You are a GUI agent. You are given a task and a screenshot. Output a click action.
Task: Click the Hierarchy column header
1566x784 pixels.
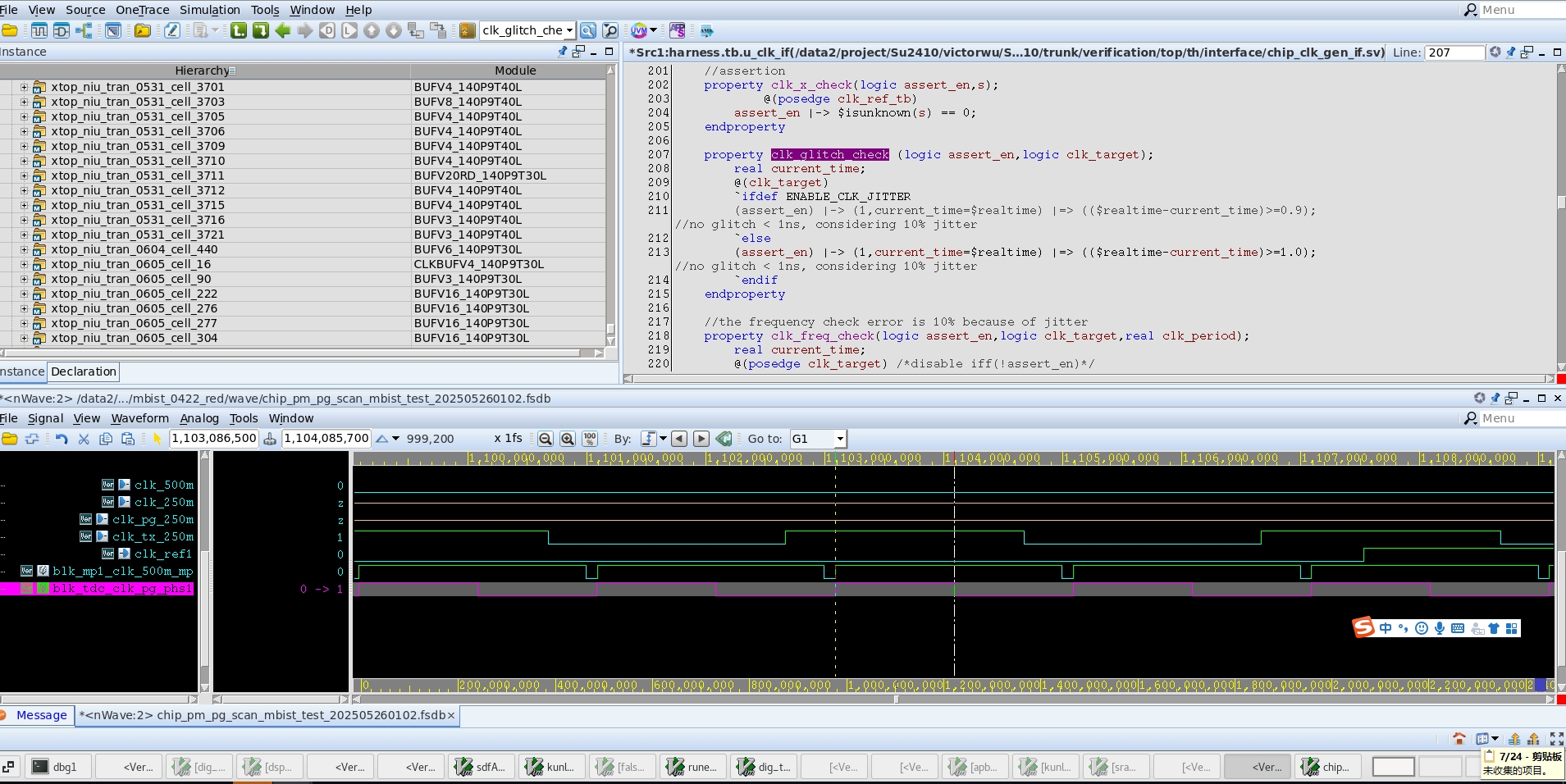coord(205,71)
